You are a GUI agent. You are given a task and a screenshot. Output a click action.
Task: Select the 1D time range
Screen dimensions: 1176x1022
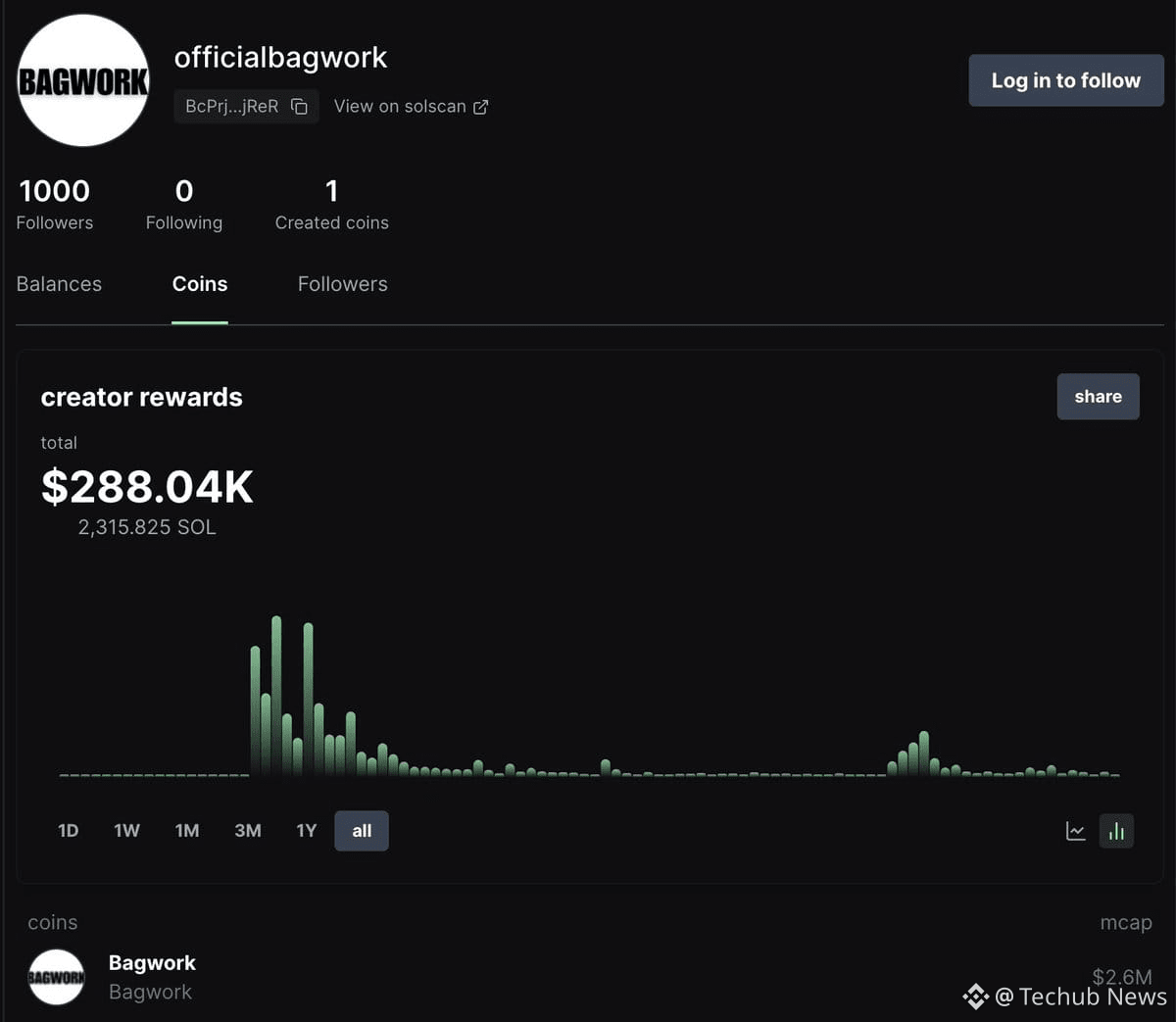(68, 831)
